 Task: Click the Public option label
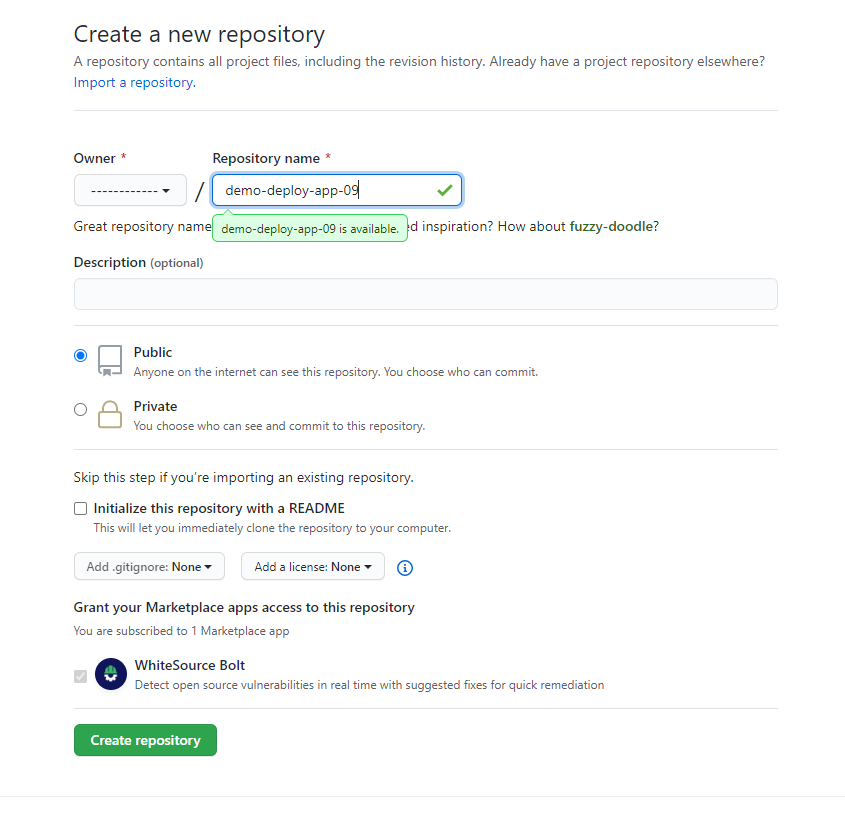(x=153, y=352)
